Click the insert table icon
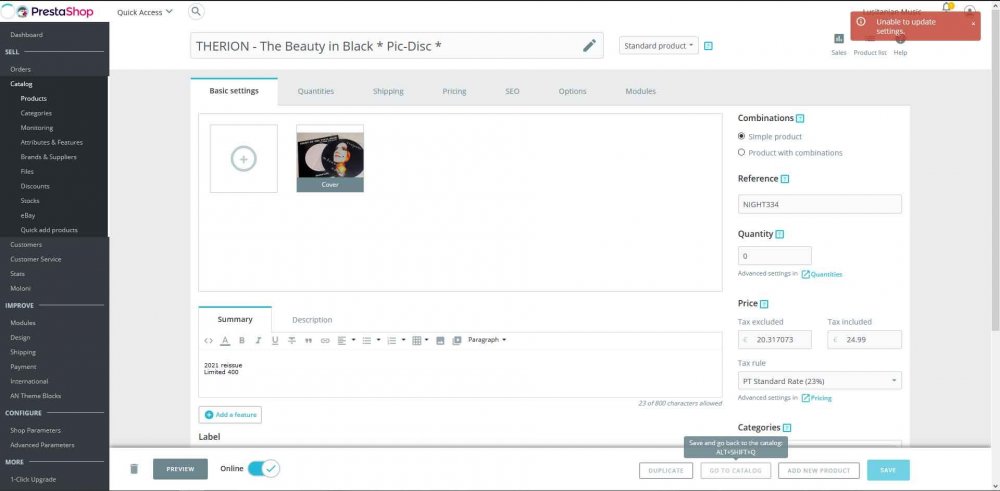This screenshot has height=491, width=1000. [416, 341]
